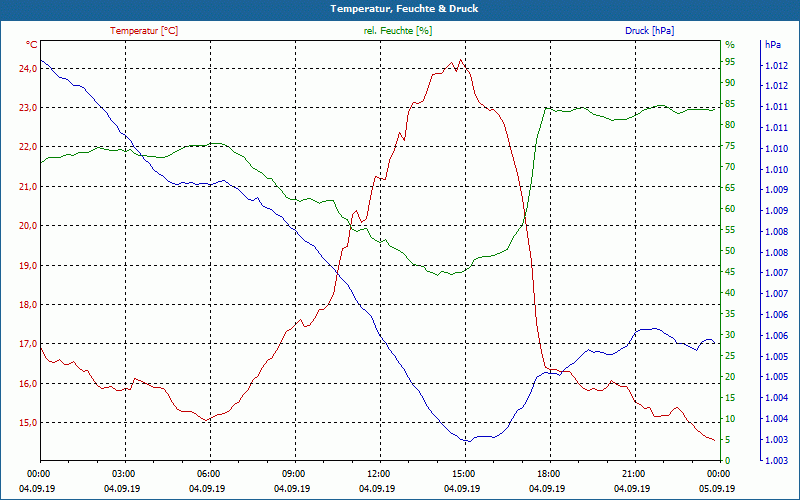Click the green '50' humidity axis value
This screenshot has width=800, height=500.
click(x=730, y=251)
